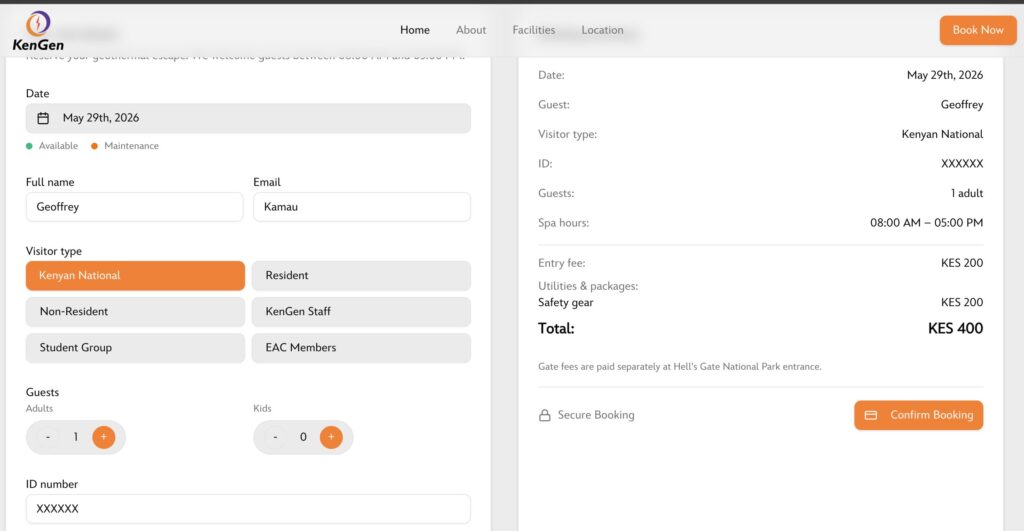The image size is (1024, 531).
Task: Click the Total KES 400 amount
Action: (x=955, y=329)
